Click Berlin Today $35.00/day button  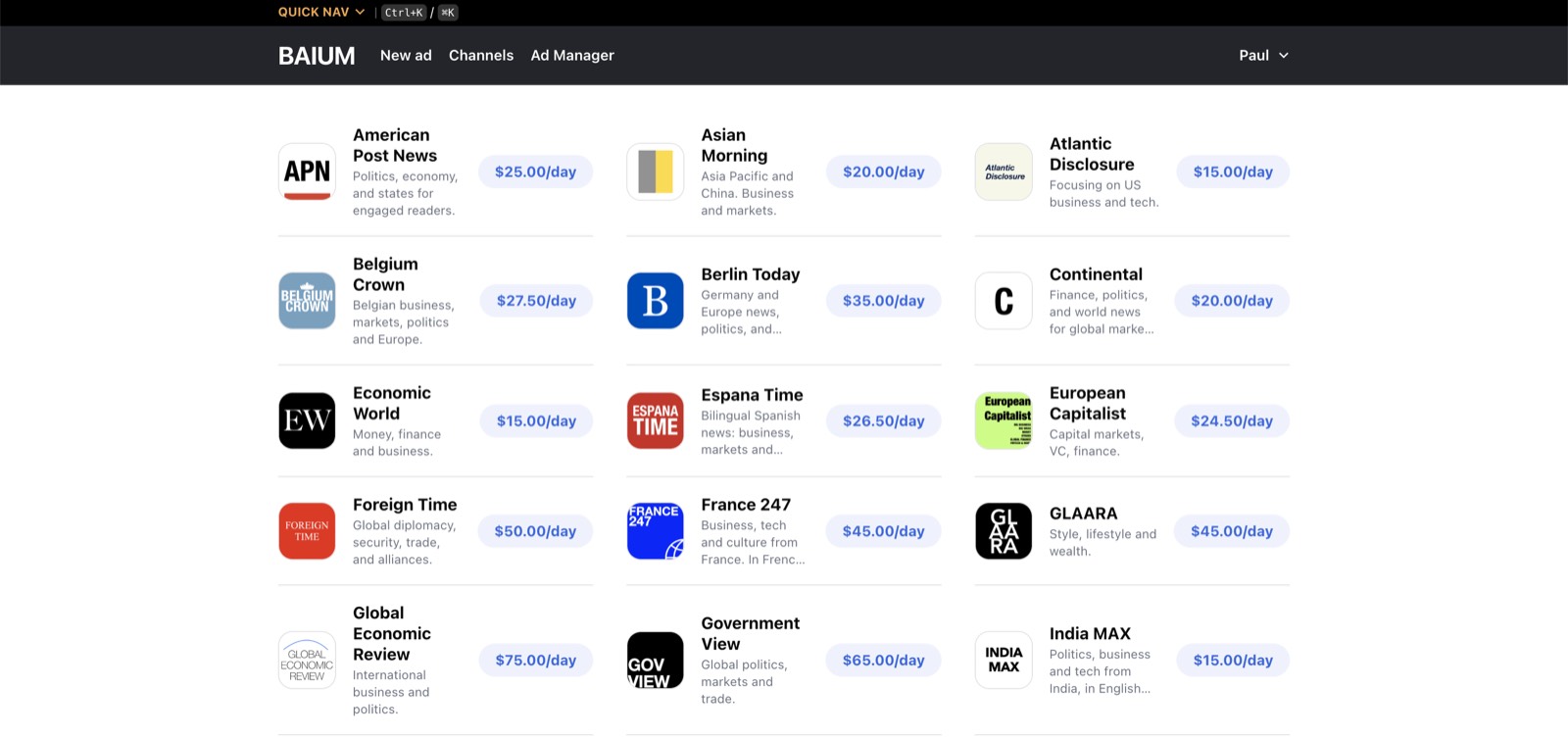pos(884,301)
